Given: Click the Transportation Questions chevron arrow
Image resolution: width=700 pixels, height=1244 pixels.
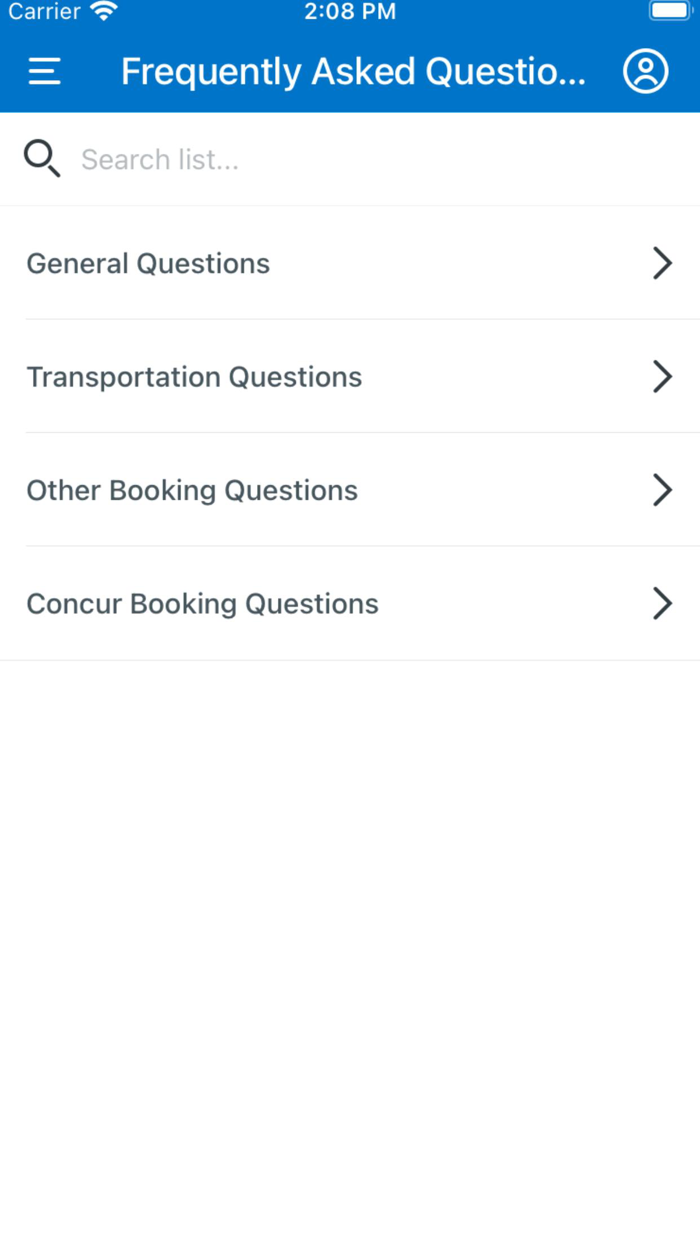Looking at the screenshot, I should [x=662, y=377].
